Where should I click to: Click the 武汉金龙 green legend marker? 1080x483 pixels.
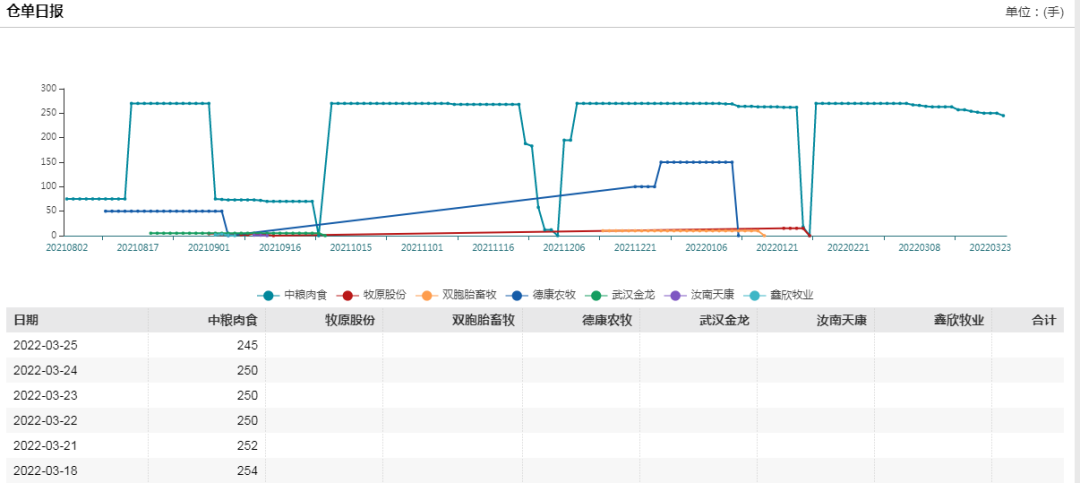tap(596, 295)
